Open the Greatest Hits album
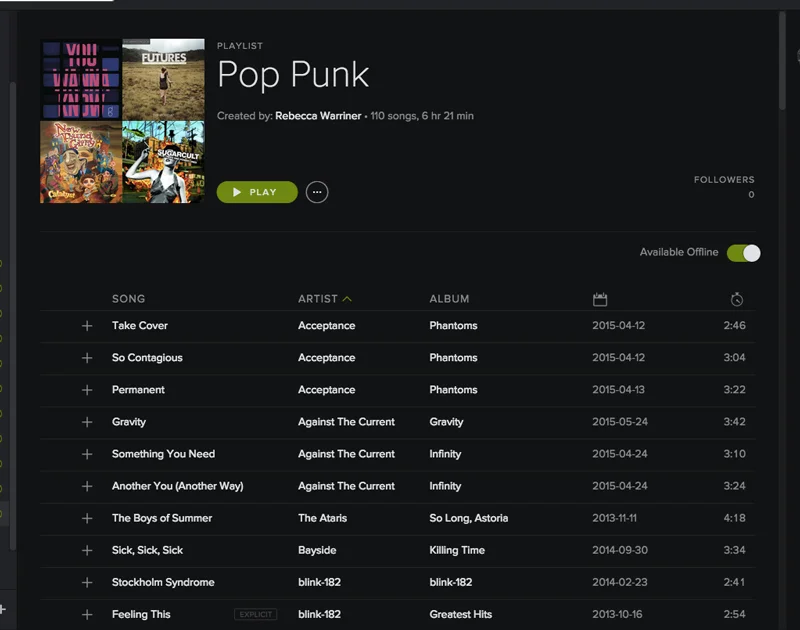Image resolution: width=800 pixels, height=630 pixels. (x=460, y=615)
